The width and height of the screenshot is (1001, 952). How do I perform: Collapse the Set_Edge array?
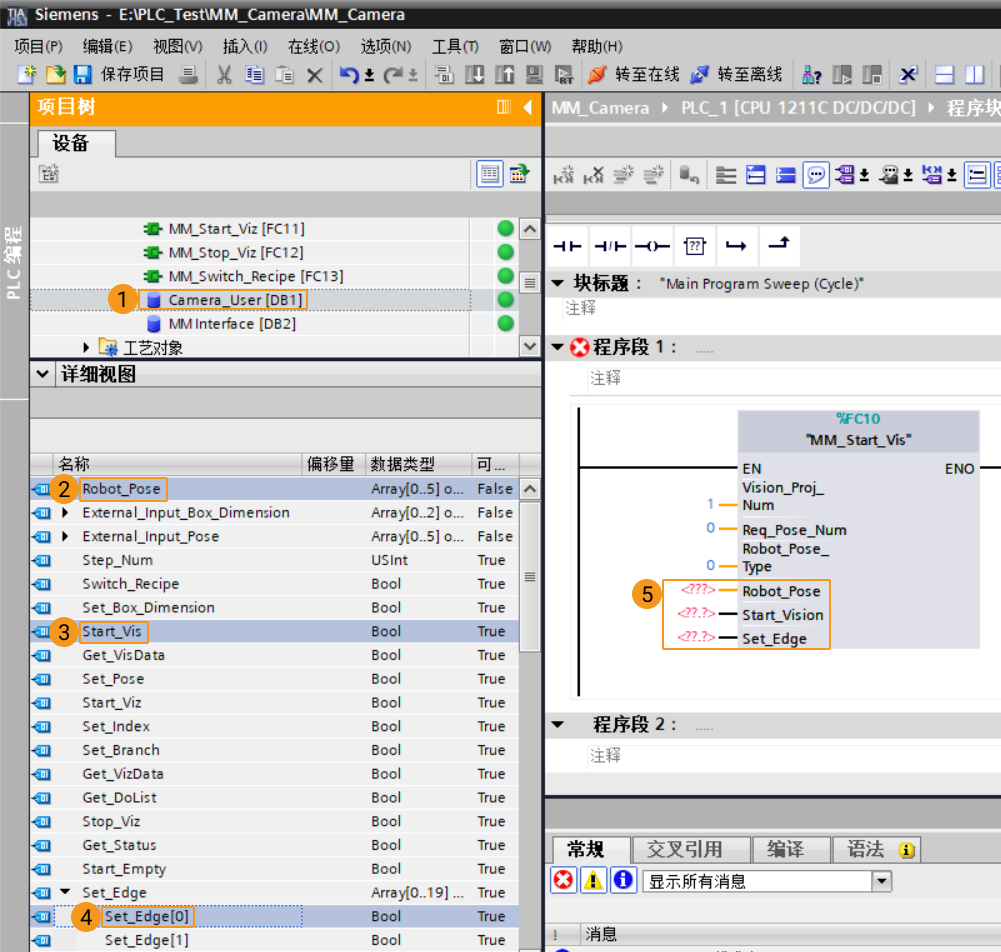click(65, 891)
